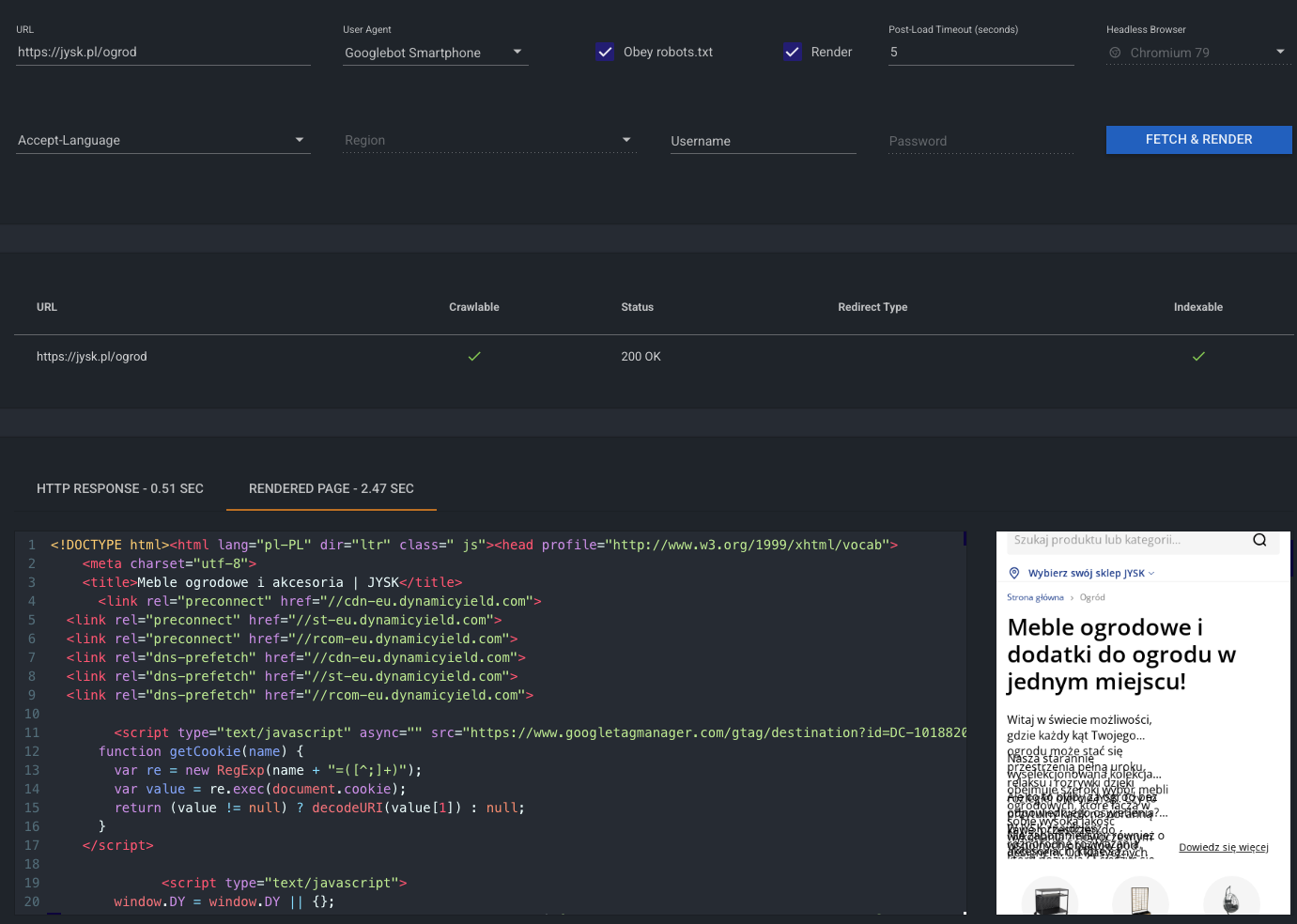The image size is (1297, 924).
Task: Uncheck the Obey robots.txt checkbox
Action: point(605,52)
